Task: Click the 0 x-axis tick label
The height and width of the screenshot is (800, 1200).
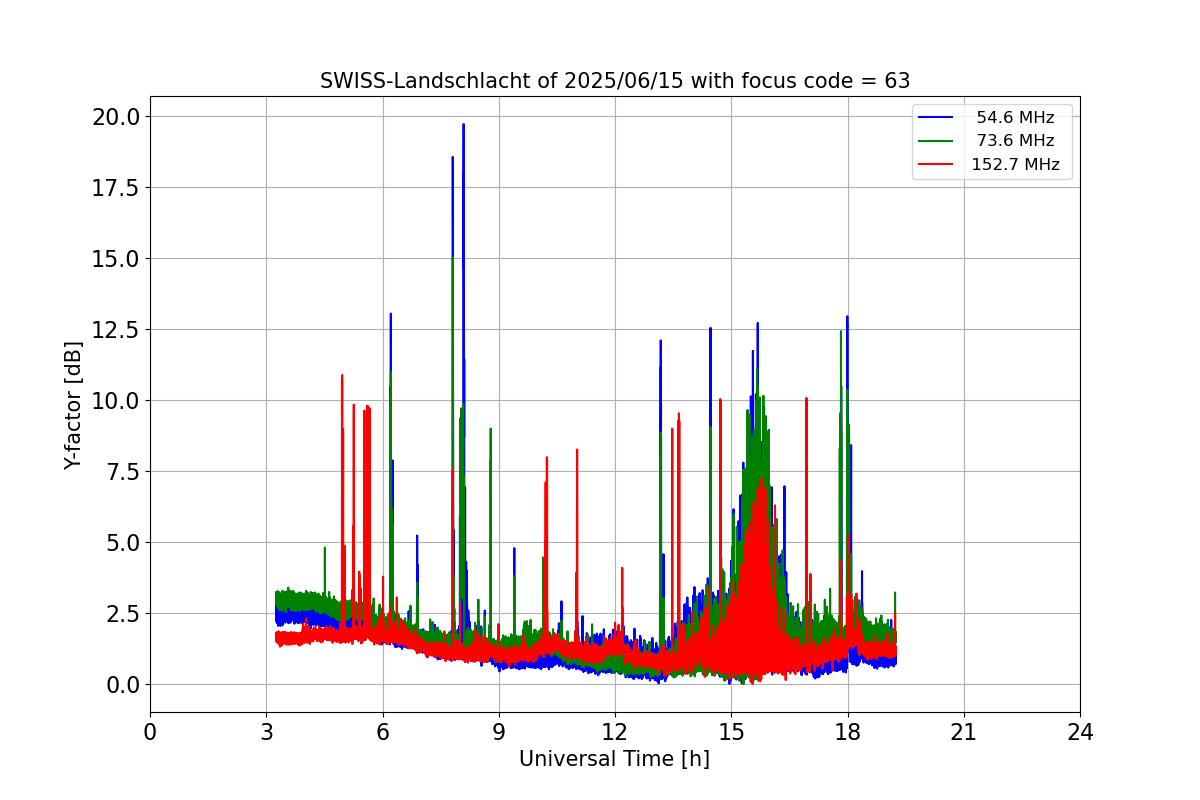Action: (150, 732)
